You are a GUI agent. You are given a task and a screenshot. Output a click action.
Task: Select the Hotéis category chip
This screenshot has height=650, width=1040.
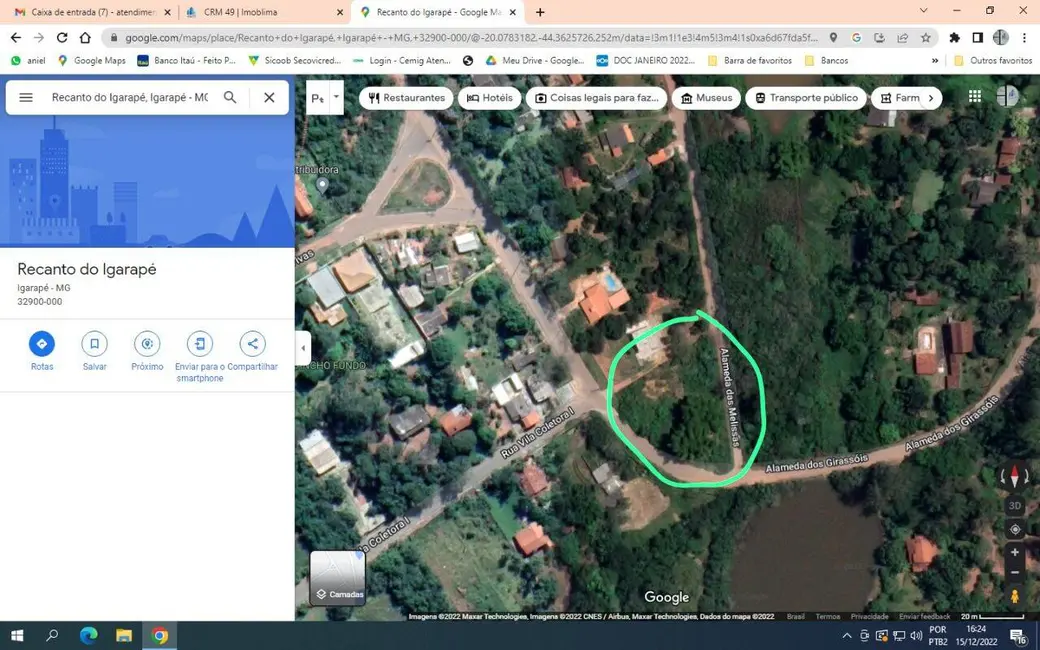click(489, 98)
